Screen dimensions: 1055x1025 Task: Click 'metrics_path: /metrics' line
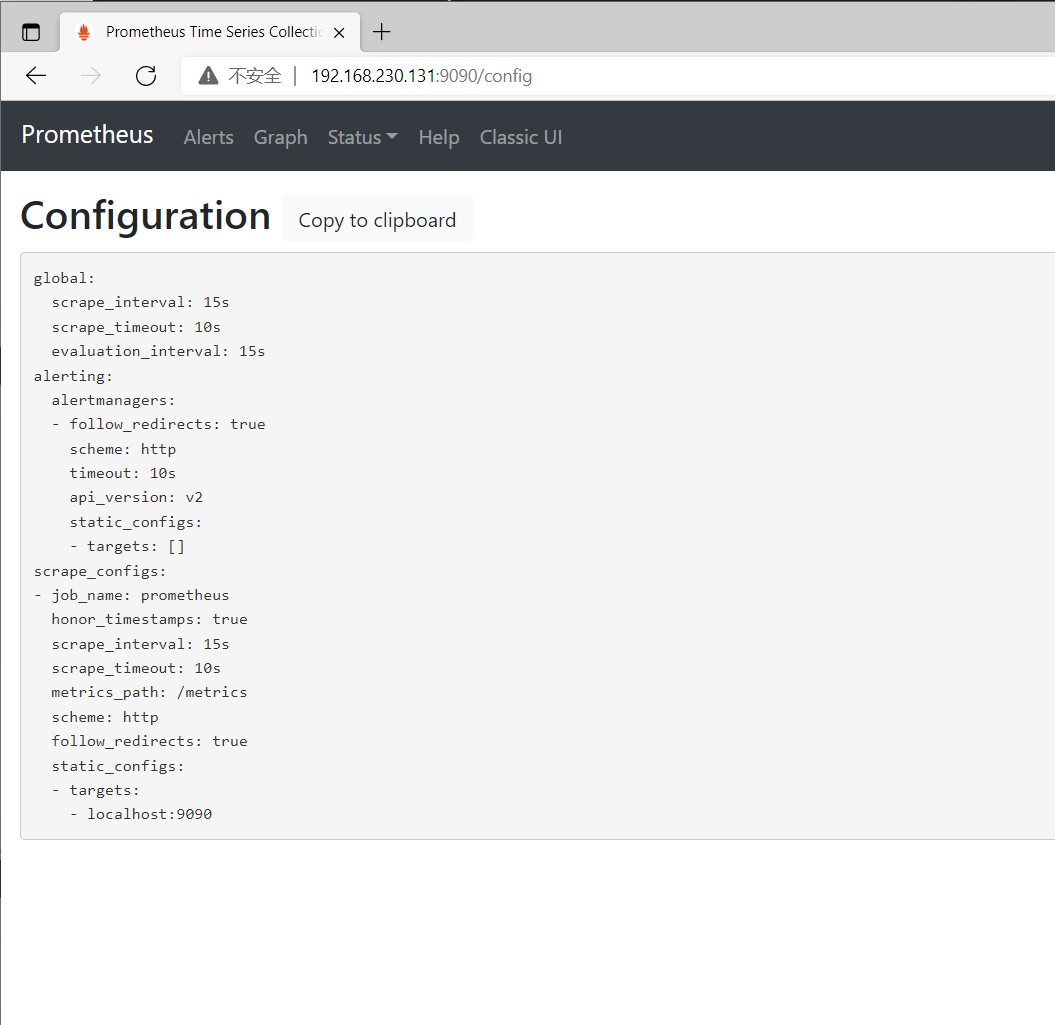149,693
